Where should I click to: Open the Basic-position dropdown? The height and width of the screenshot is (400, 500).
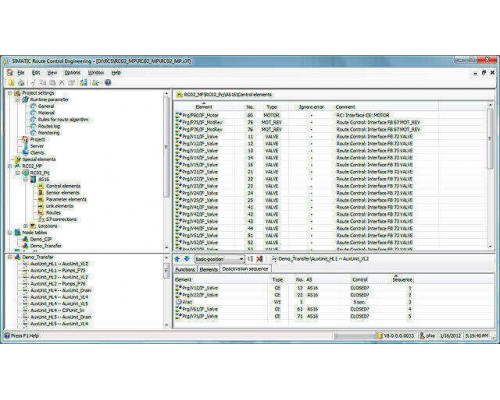click(219, 259)
